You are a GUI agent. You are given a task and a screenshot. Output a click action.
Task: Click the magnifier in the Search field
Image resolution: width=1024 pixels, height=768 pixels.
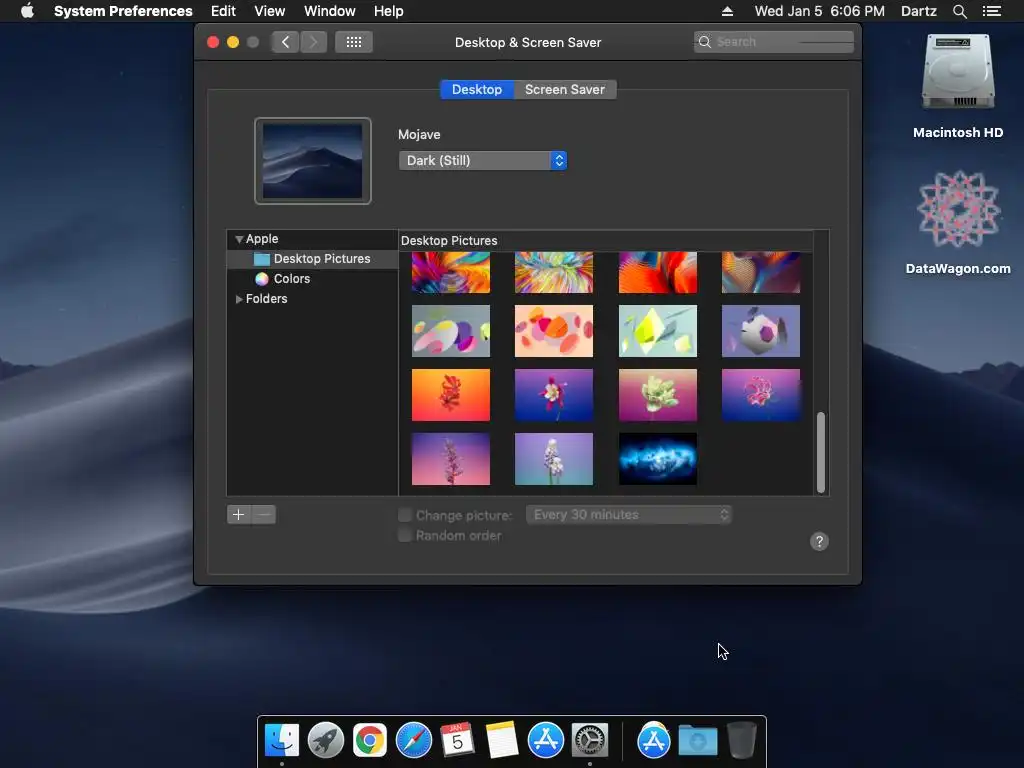point(705,42)
